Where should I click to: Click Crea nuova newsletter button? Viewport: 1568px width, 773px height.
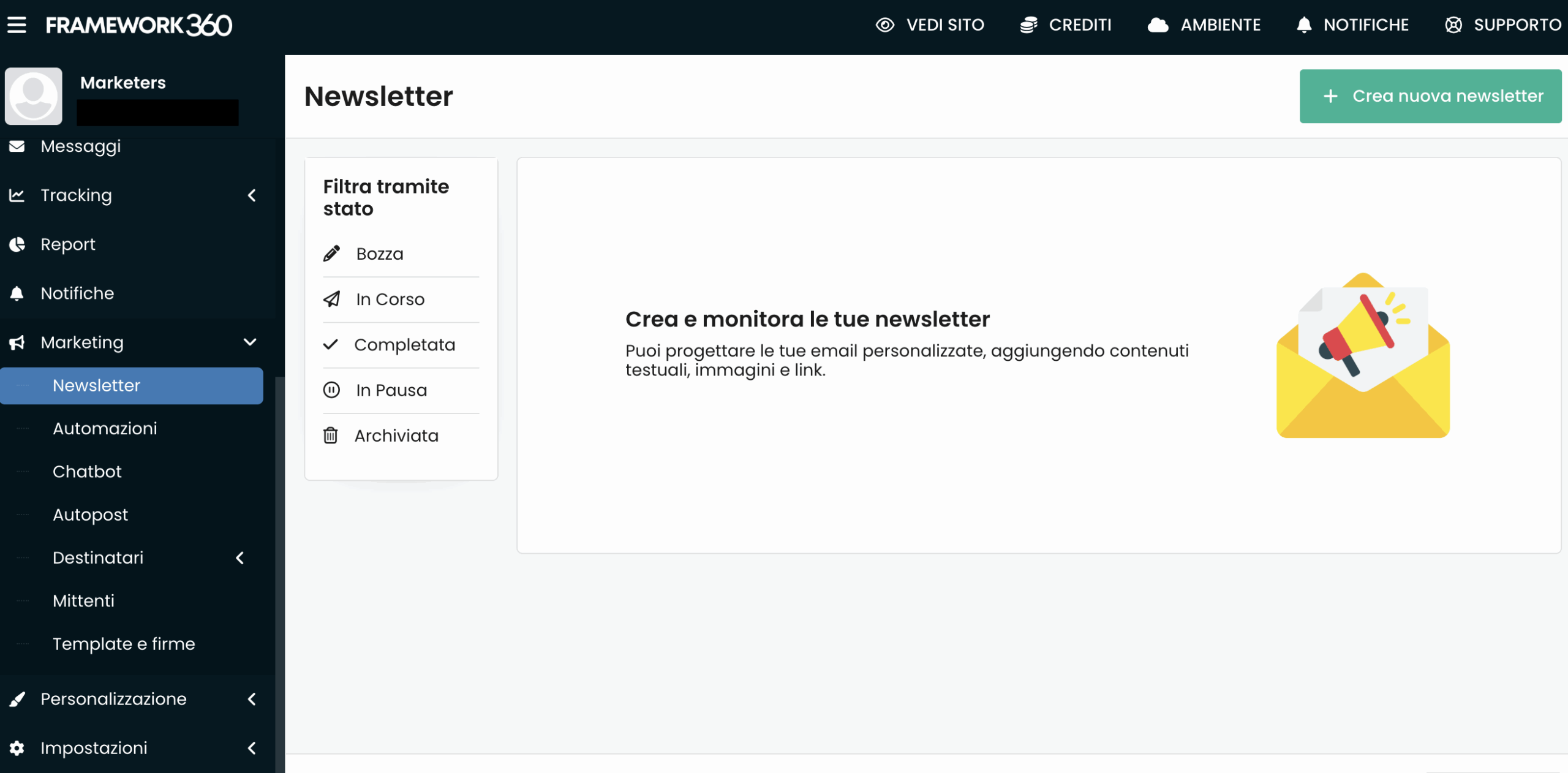pos(1430,96)
